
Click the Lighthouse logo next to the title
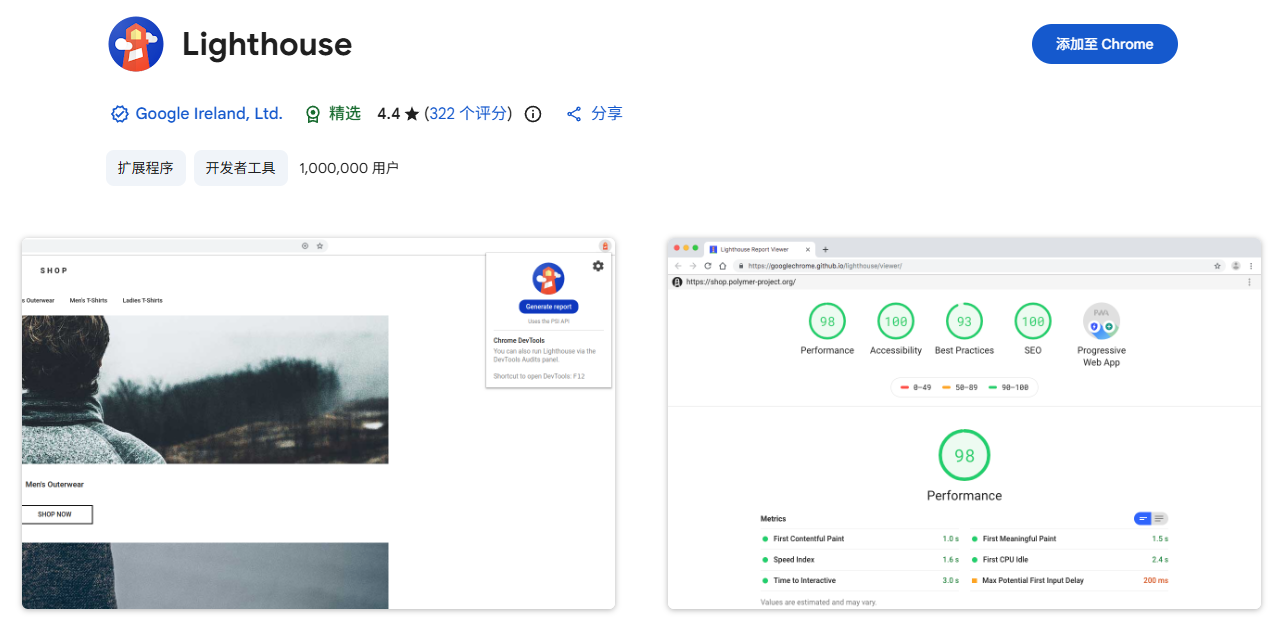click(x=137, y=43)
